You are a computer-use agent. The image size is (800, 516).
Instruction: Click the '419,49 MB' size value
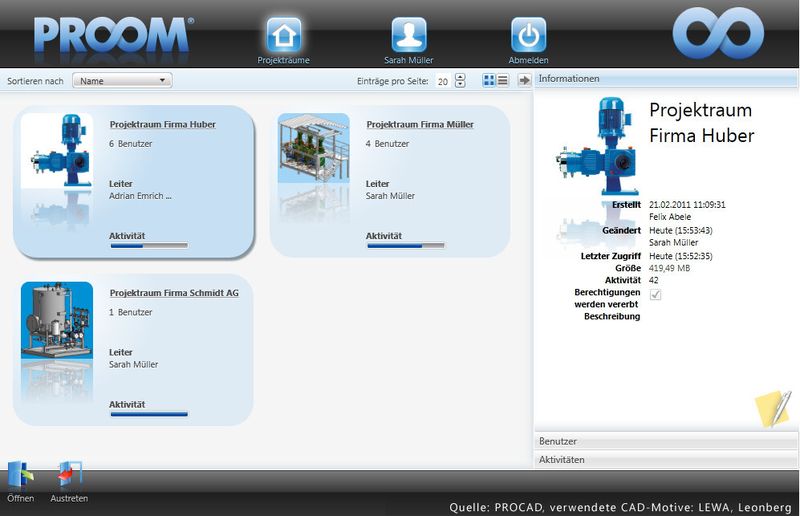pyautogui.click(x=669, y=268)
